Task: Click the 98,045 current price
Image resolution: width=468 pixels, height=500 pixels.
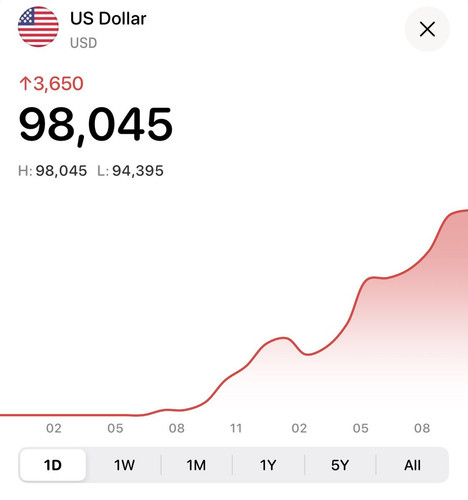Action: click(x=96, y=125)
